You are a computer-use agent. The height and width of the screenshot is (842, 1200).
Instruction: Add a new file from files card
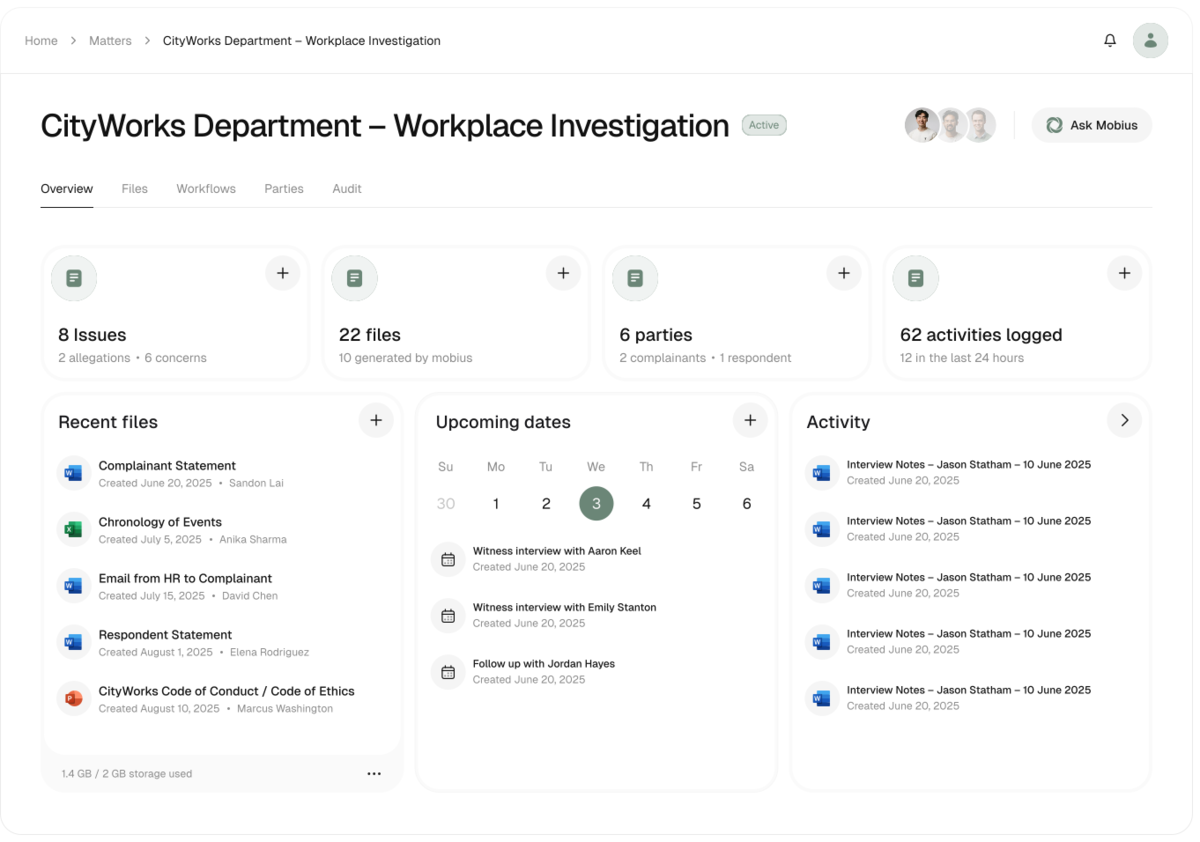(563, 273)
